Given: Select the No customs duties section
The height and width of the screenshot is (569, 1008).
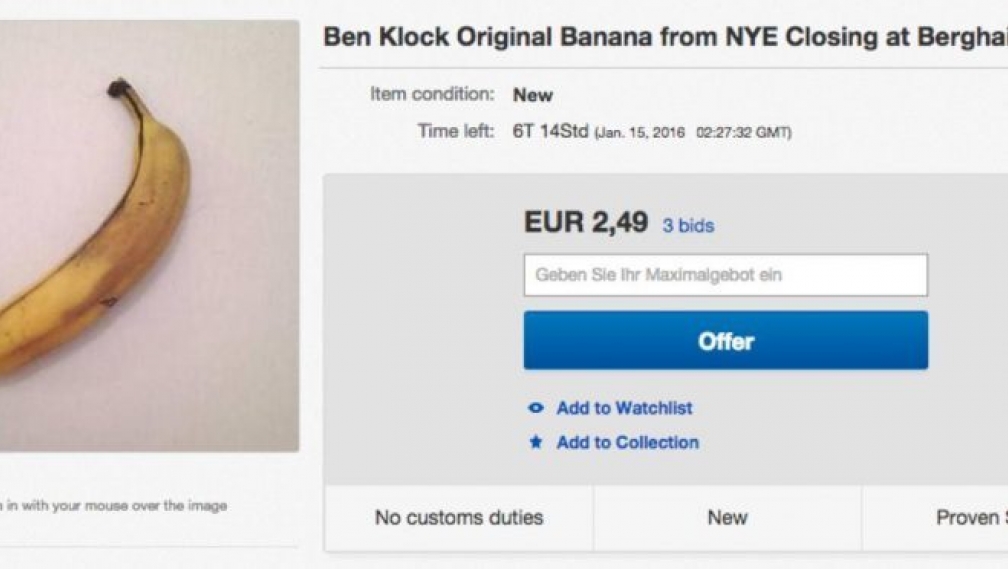Looking at the screenshot, I should (459, 518).
